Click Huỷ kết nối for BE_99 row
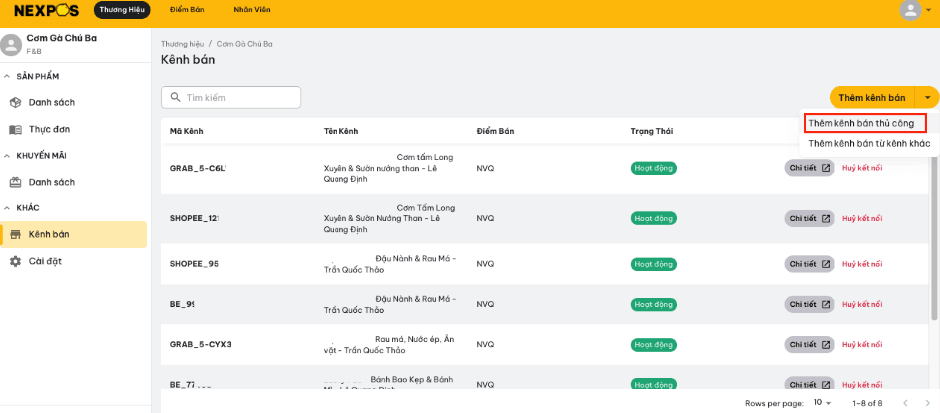The width and height of the screenshot is (940, 413). [x=862, y=304]
